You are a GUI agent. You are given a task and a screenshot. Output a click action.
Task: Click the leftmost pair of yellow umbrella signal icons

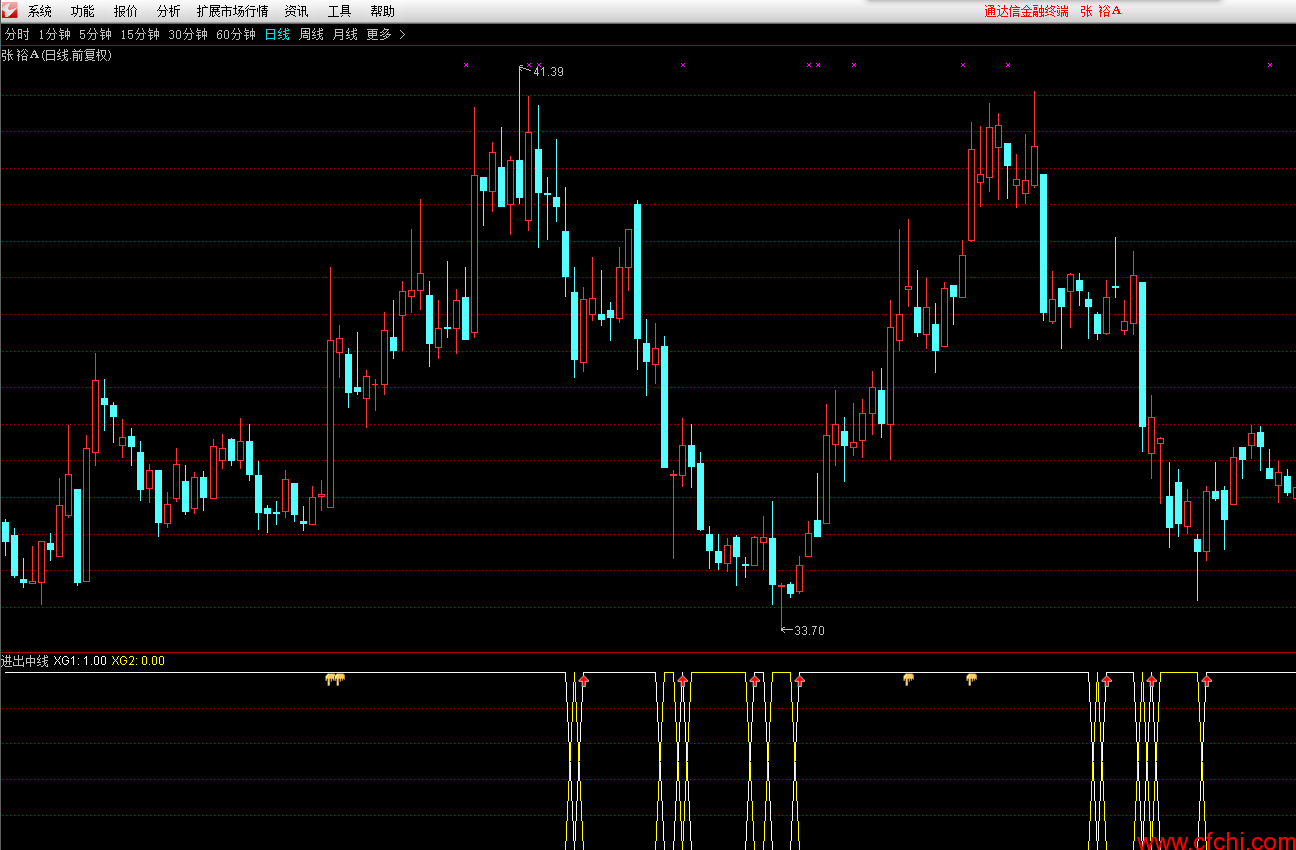pyautogui.click(x=335, y=680)
